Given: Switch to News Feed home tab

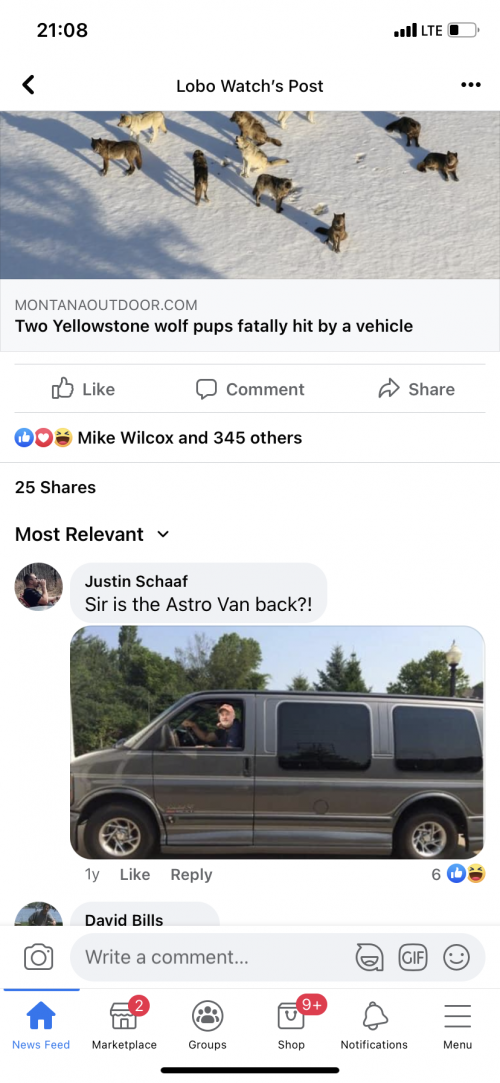Looking at the screenshot, I should point(41,1026).
